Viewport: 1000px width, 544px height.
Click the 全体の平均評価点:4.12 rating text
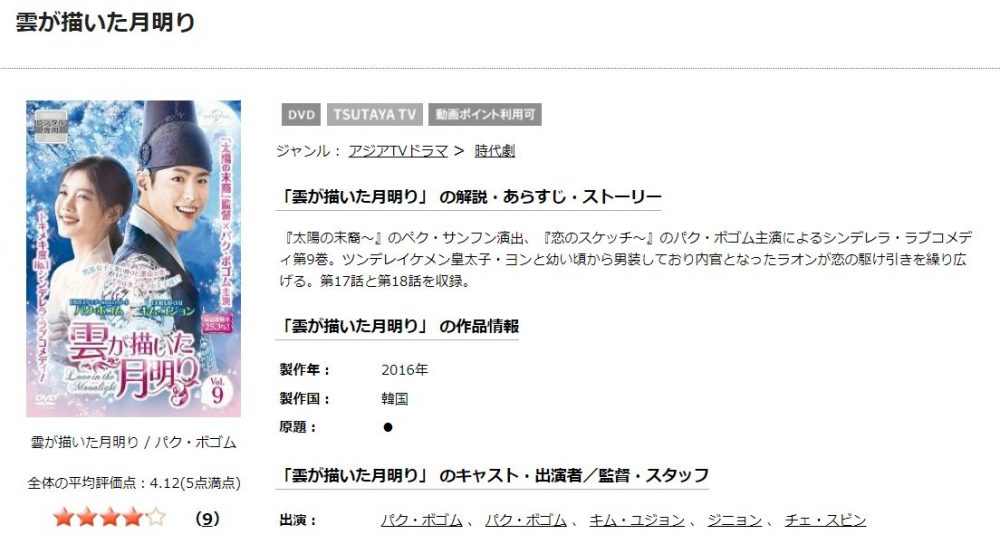134,483
